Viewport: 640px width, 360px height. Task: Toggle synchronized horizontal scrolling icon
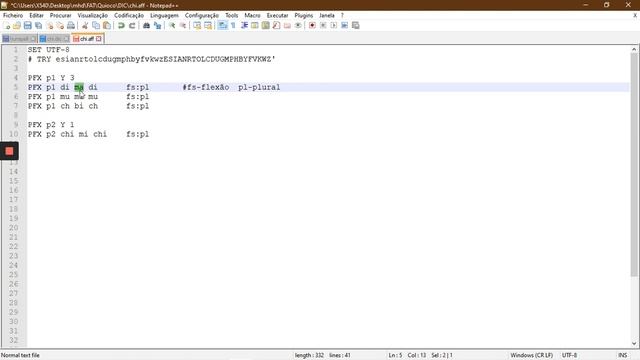pyautogui.click(x=208, y=25)
